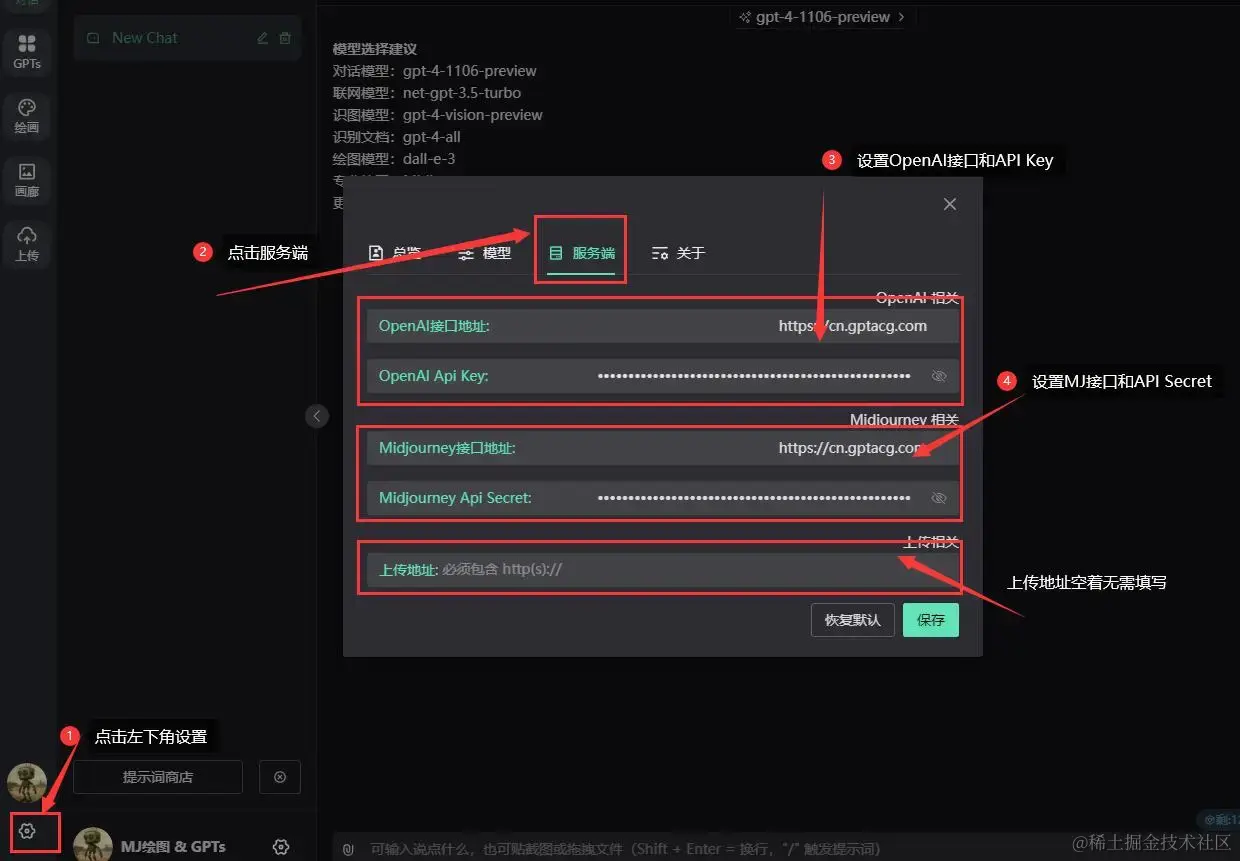Click the text 识别文档: gpt-4-all
Screen dimensions: 1240x861
click(x=397, y=137)
